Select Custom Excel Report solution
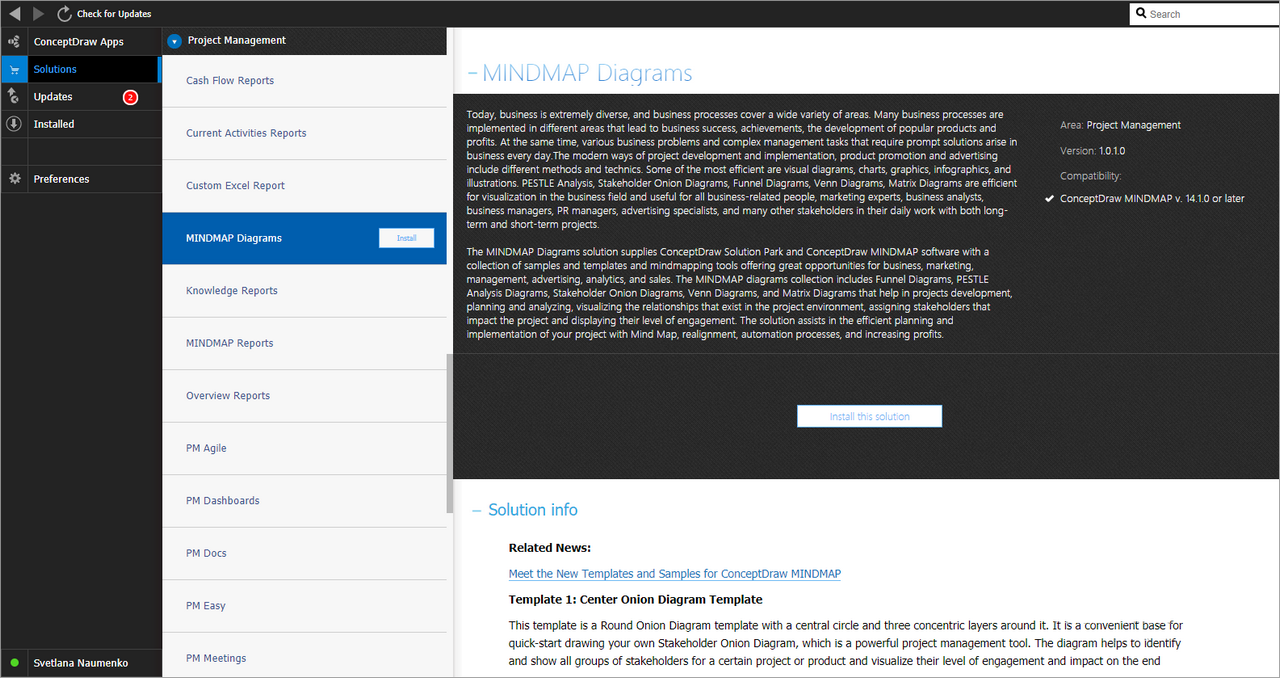1280x678 pixels. coord(305,186)
